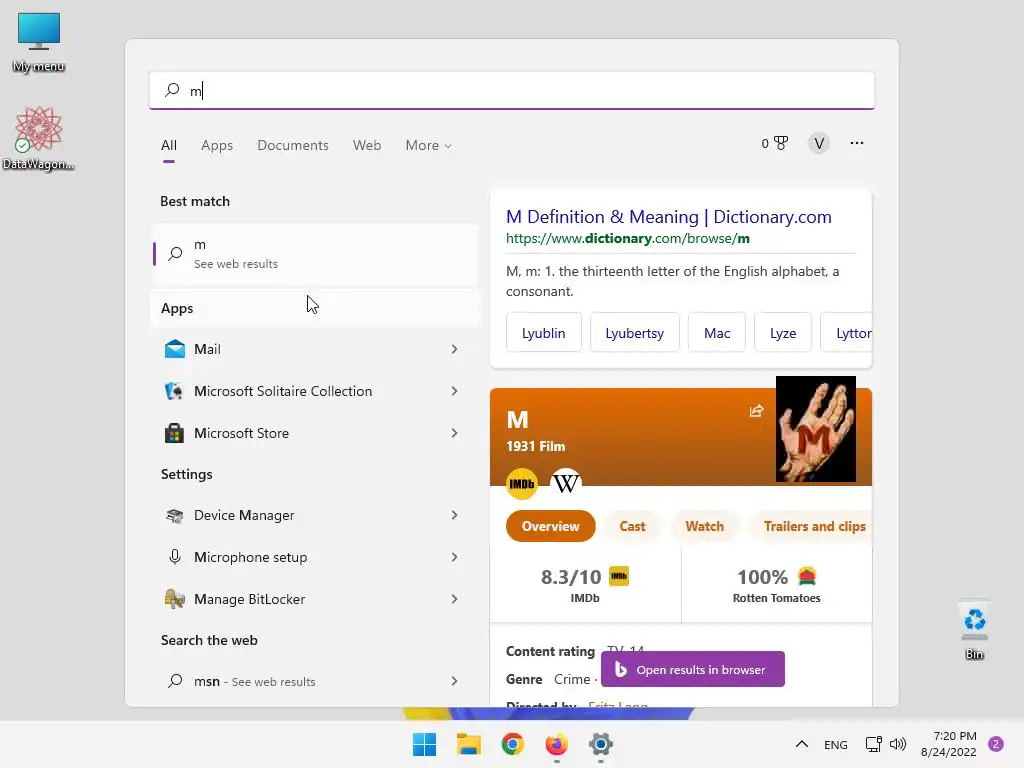Click the rewards trophy icon
Screen dimensions: 1024x768
click(780, 143)
